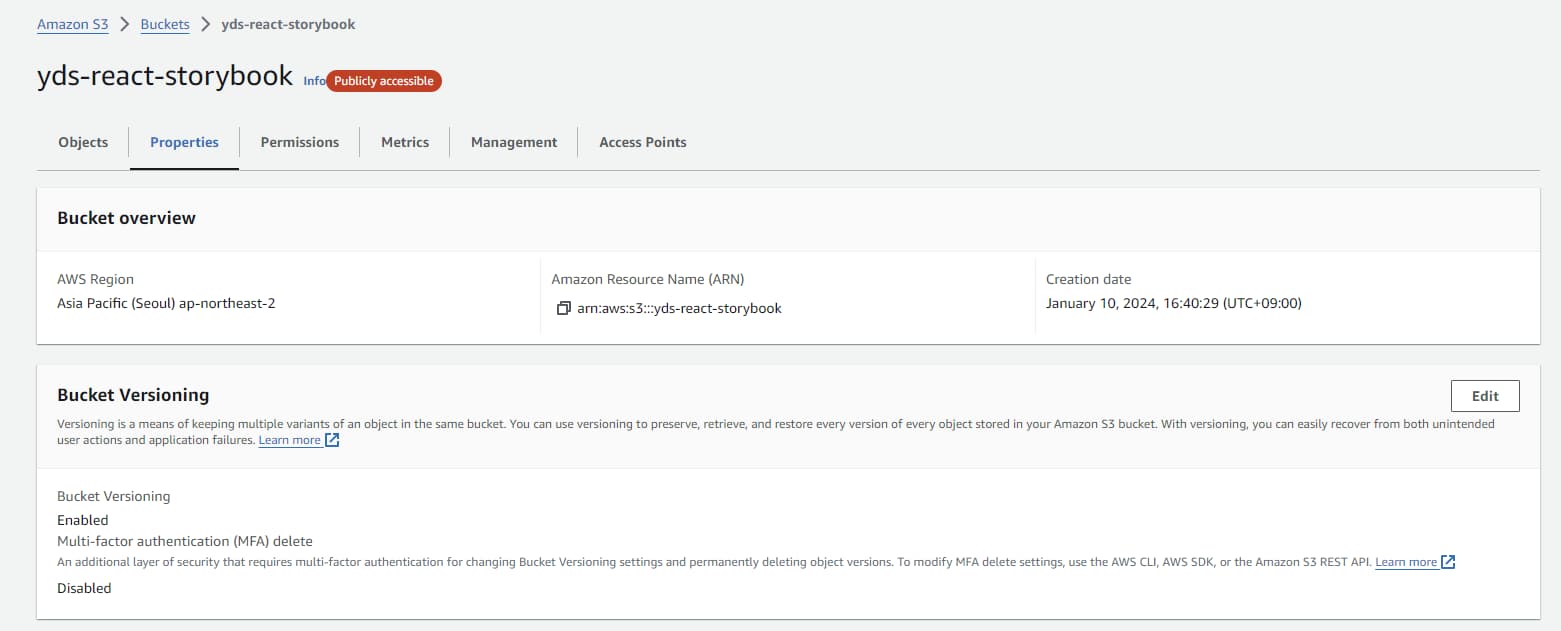Viewport: 1561px width, 631px height.
Task: Follow the Learn more link about MFA delete
Action: pyautogui.click(x=1406, y=562)
